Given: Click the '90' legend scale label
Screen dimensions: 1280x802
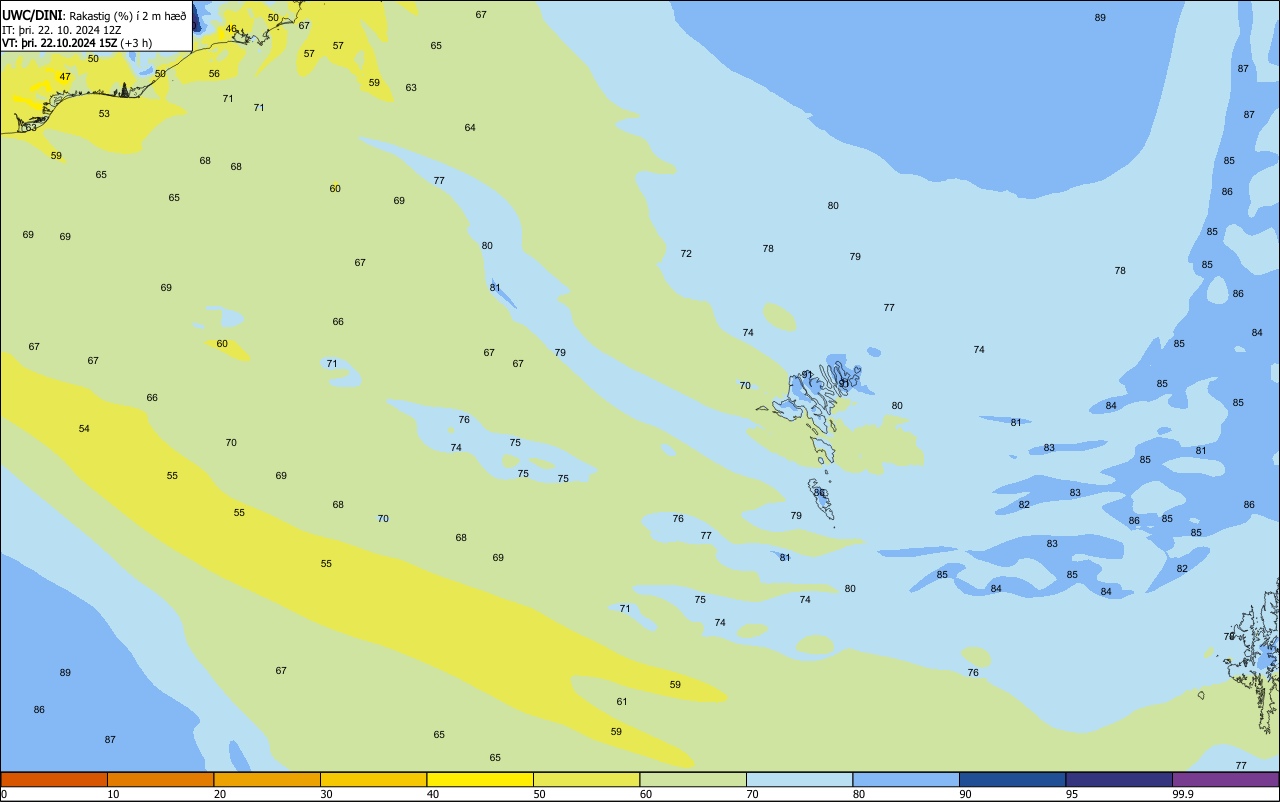Looking at the screenshot, I should point(966,794).
